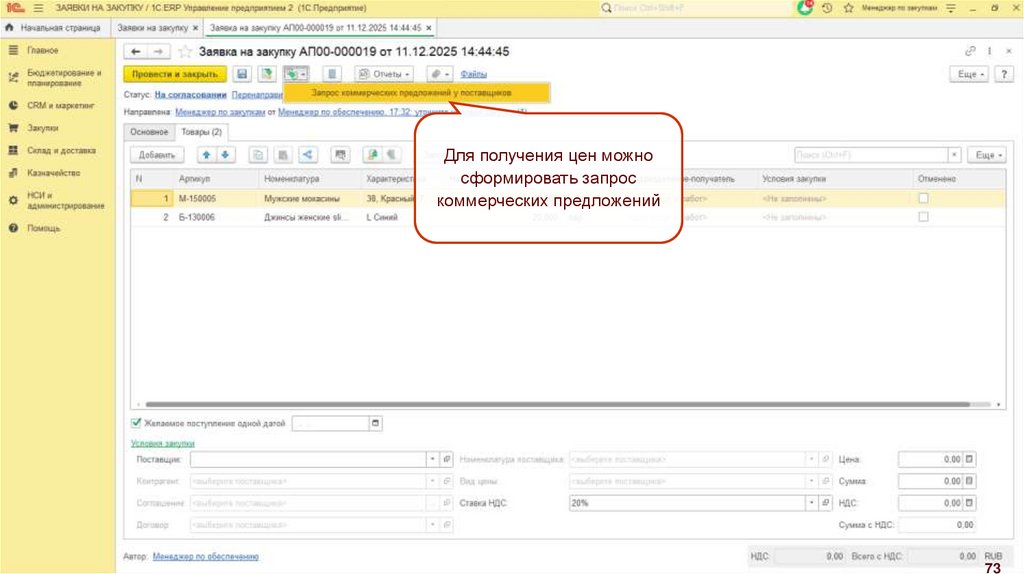Uncheck 'Желаемое поступление одной датой' checkbox
The width and height of the screenshot is (1024, 574).
(x=137, y=423)
